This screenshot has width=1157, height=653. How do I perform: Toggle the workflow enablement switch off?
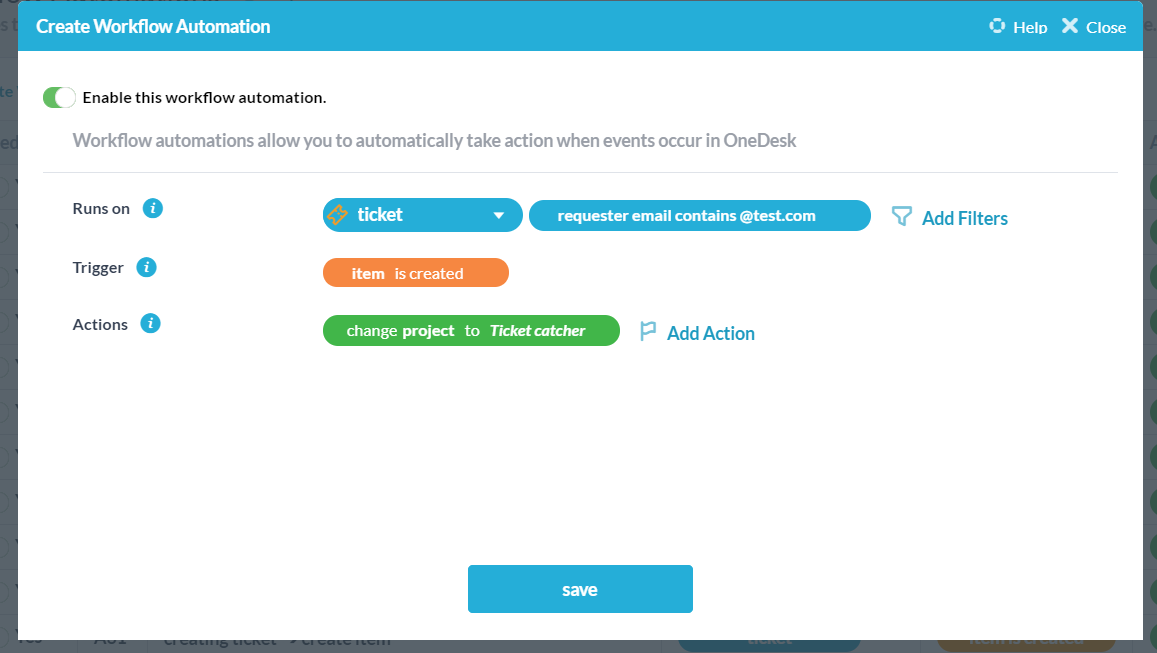pyautogui.click(x=59, y=97)
